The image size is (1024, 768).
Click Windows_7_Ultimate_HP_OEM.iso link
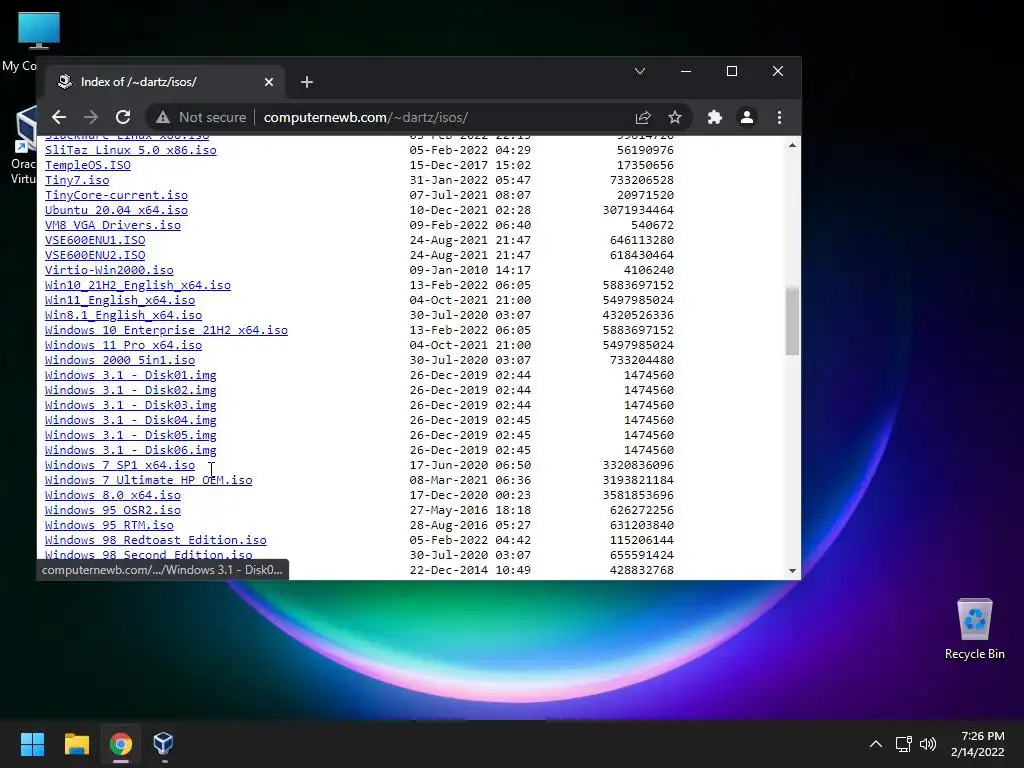click(148, 481)
